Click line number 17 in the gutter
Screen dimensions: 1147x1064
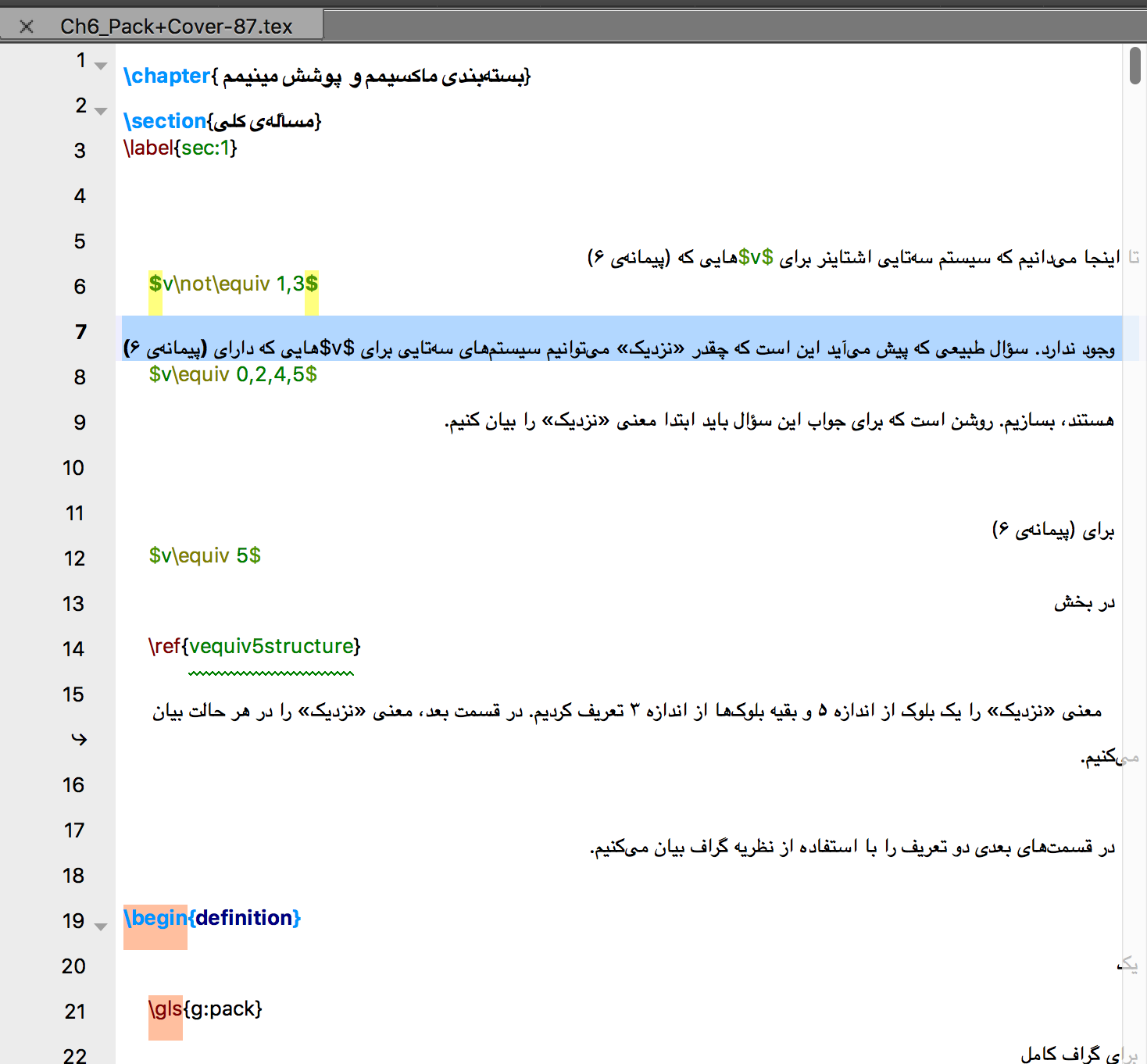[x=73, y=830]
